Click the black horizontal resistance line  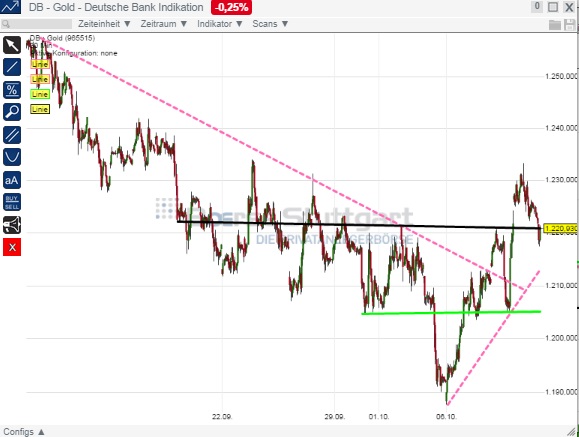pos(358,225)
